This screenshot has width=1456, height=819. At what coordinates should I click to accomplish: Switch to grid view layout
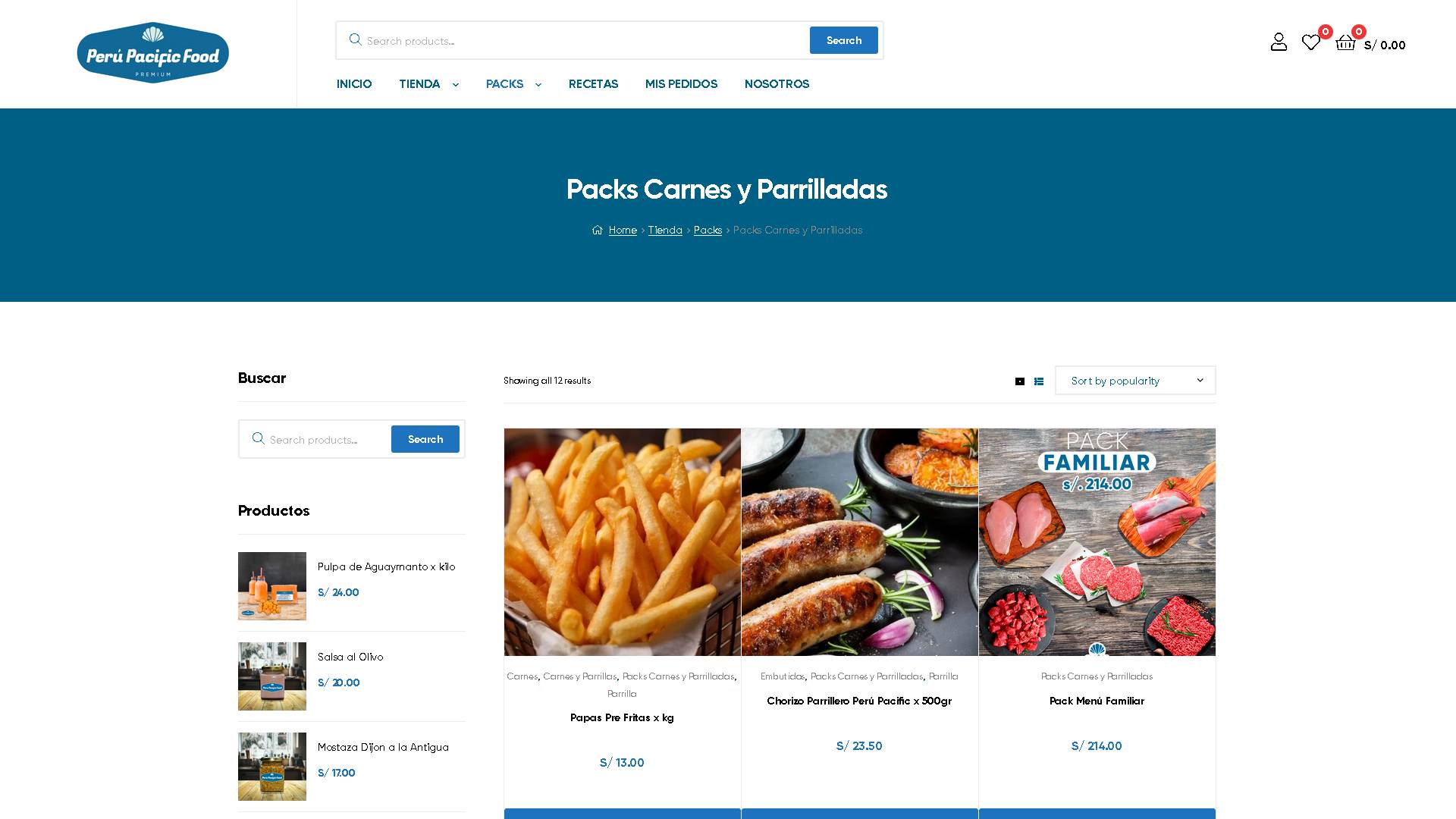(x=1020, y=381)
